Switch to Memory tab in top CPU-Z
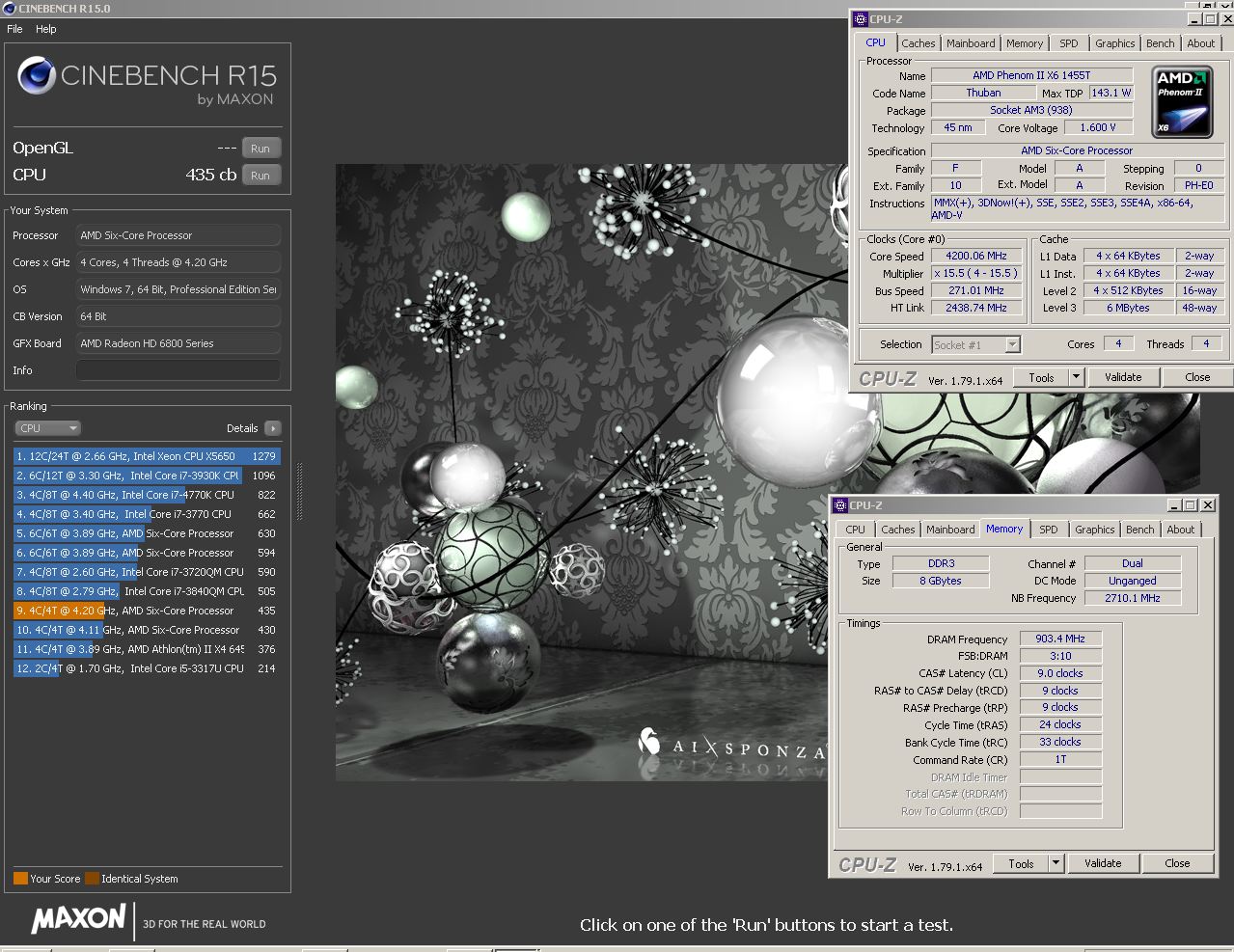 point(1025,43)
